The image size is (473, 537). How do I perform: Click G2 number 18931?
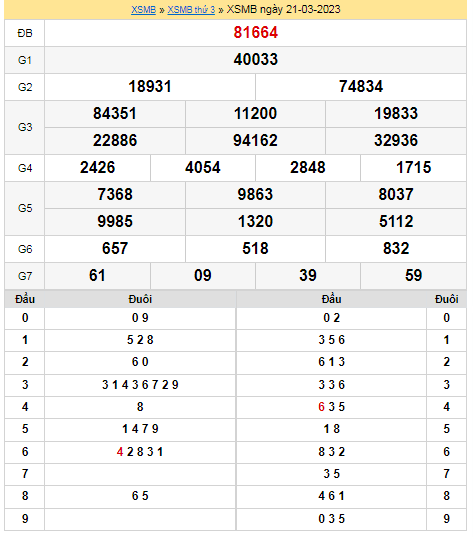(150, 87)
